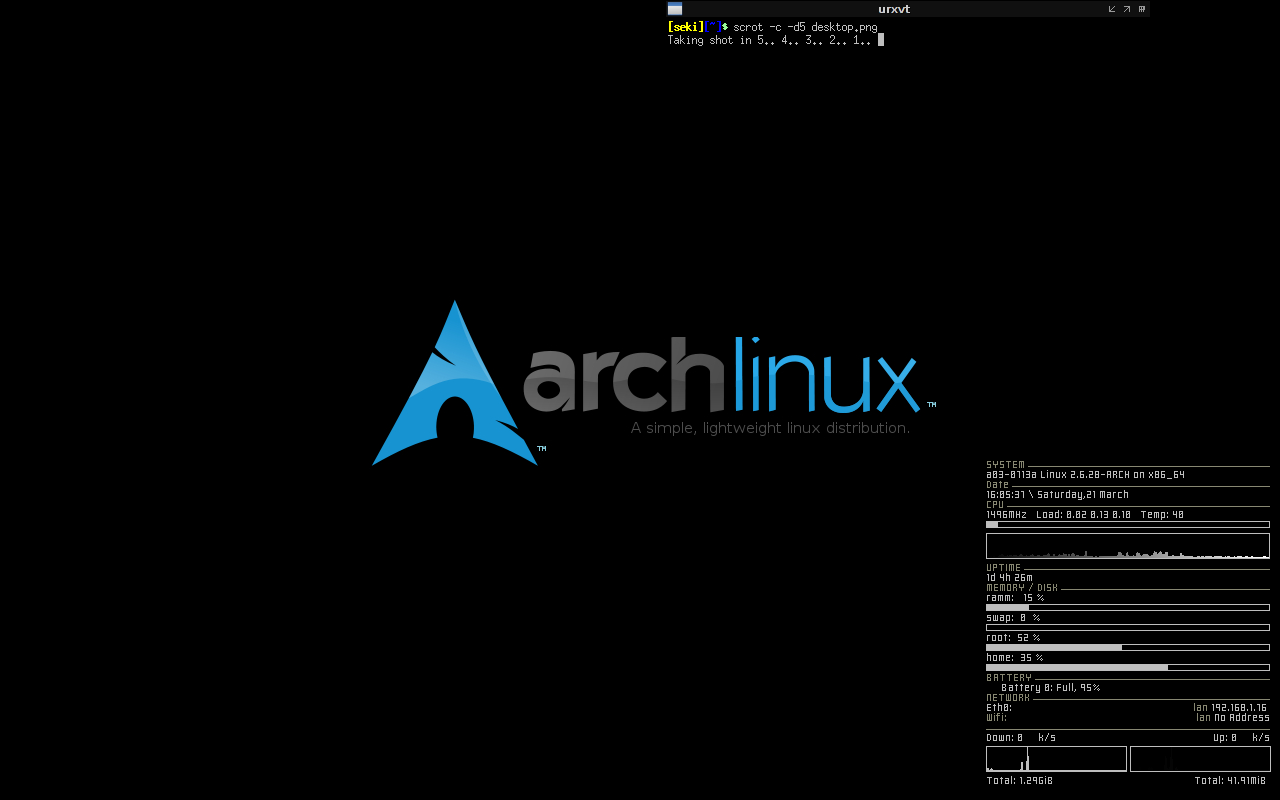Click the terminal block cursor

coord(881,40)
